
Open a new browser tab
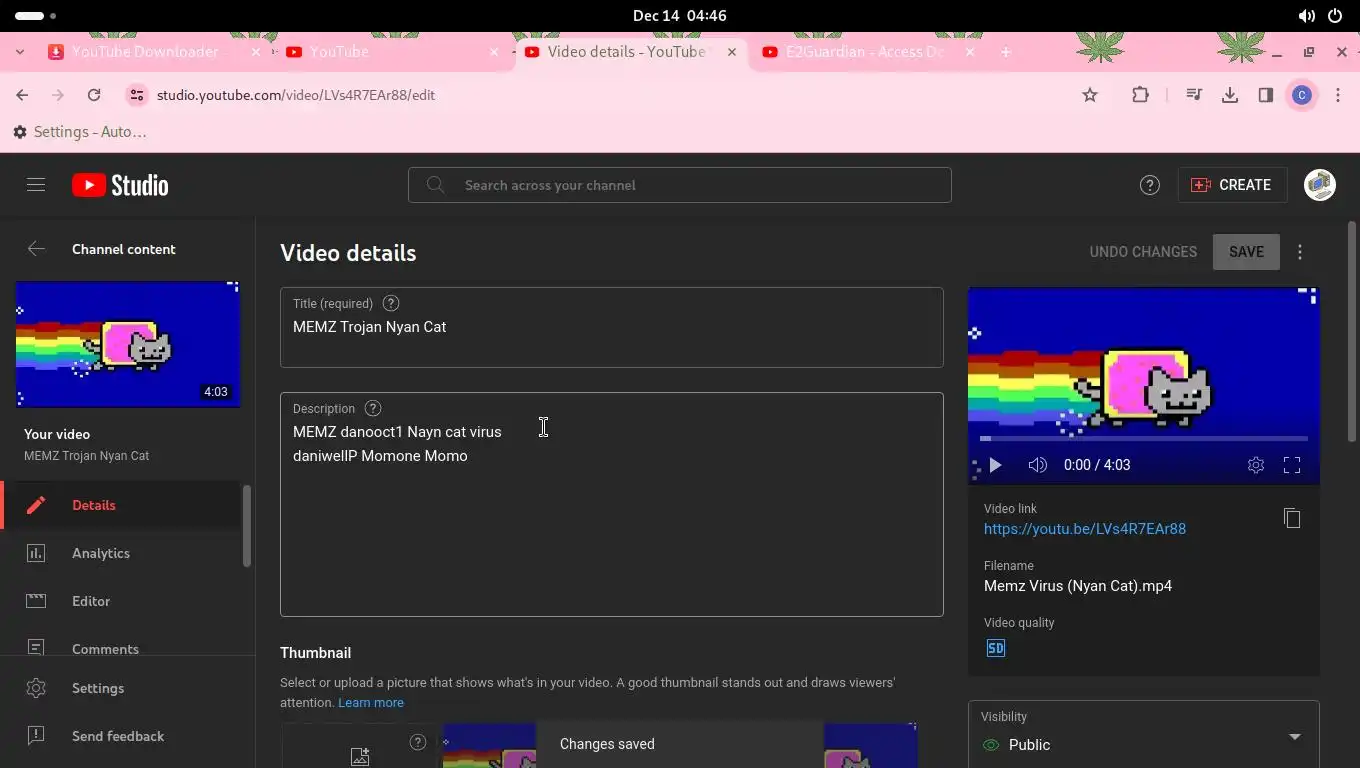pos(1006,52)
